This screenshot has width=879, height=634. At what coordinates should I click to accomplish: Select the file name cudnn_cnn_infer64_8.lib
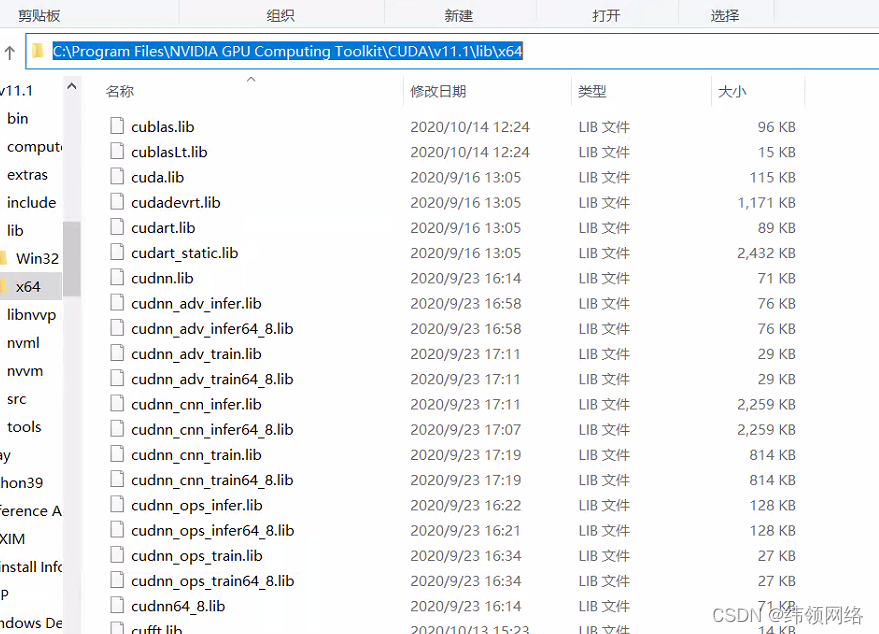(212, 429)
